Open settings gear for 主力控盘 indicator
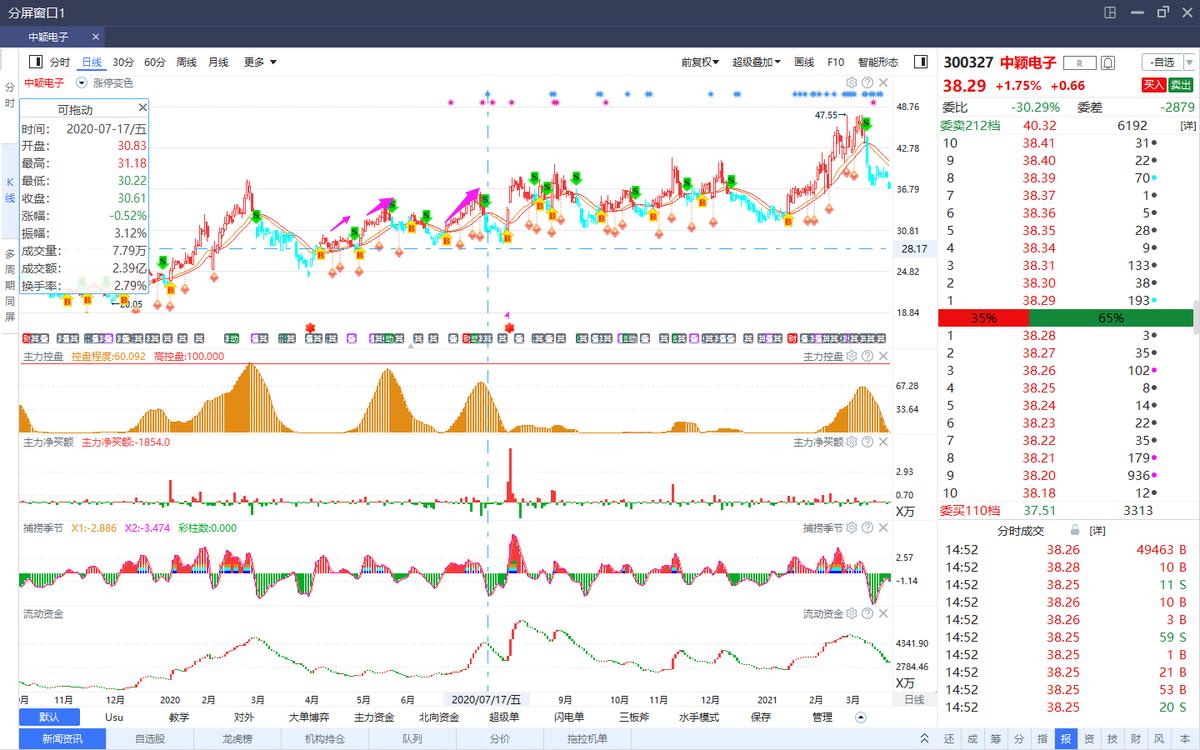 click(x=851, y=356)
